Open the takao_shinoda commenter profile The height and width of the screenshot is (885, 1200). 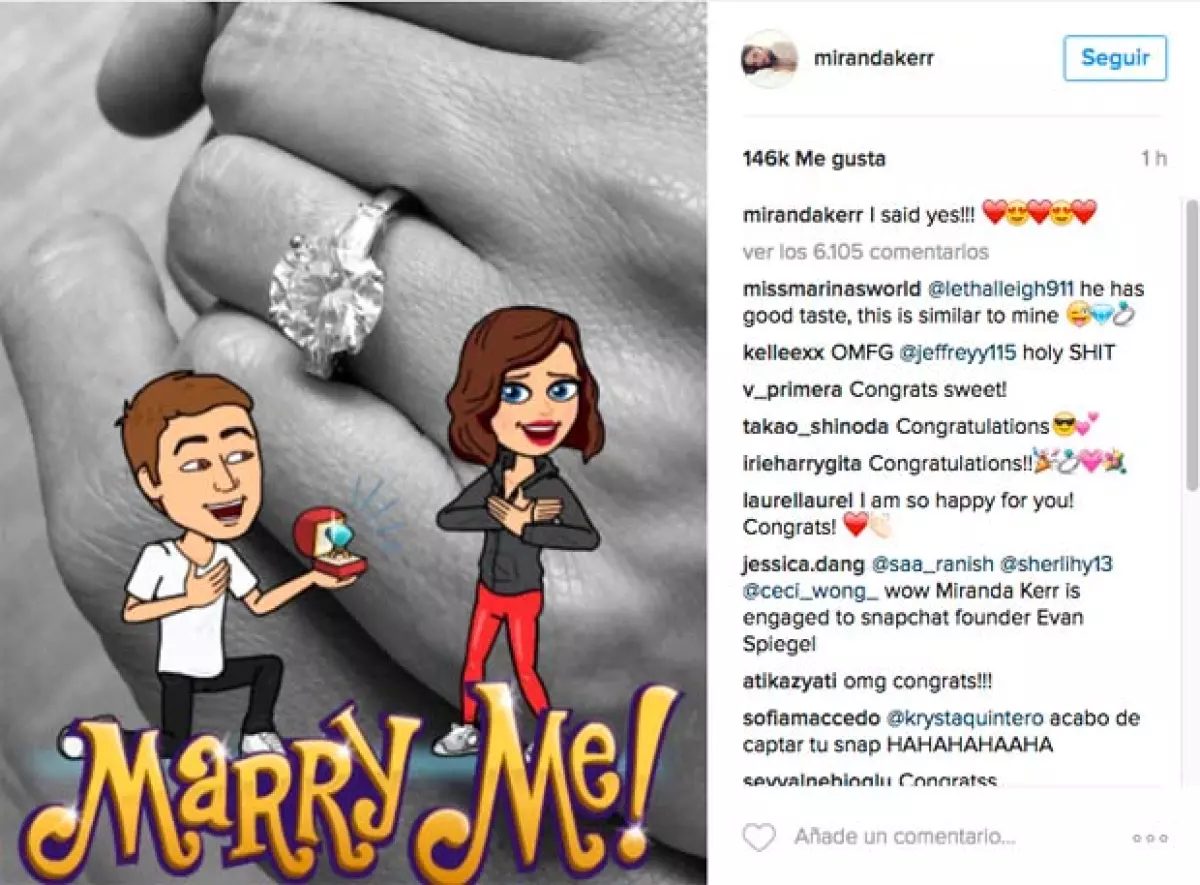click(817, 426)
